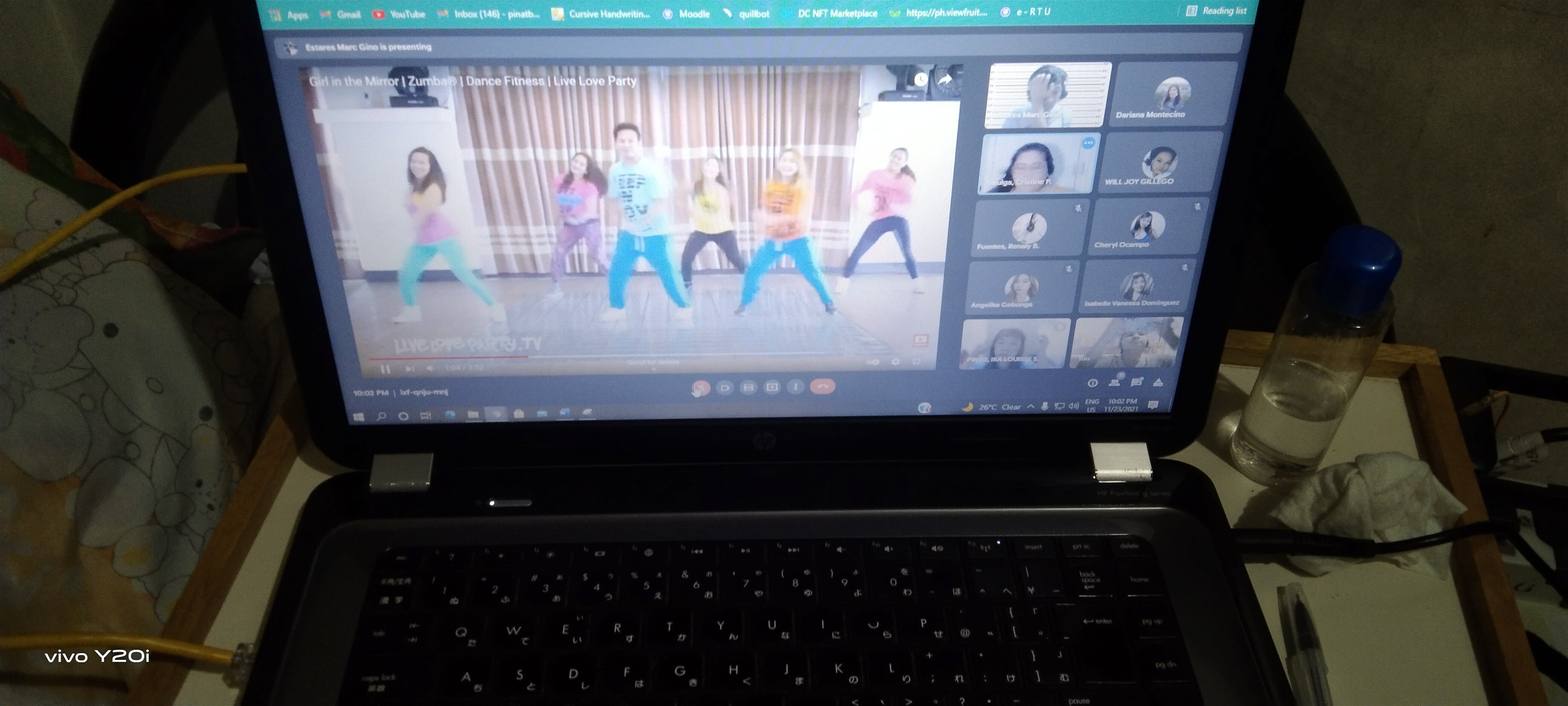The width and height of the screenshot is (1568, 706).
Task: Toggle camera in Meet controls
Action: click(x=724, y=387)
